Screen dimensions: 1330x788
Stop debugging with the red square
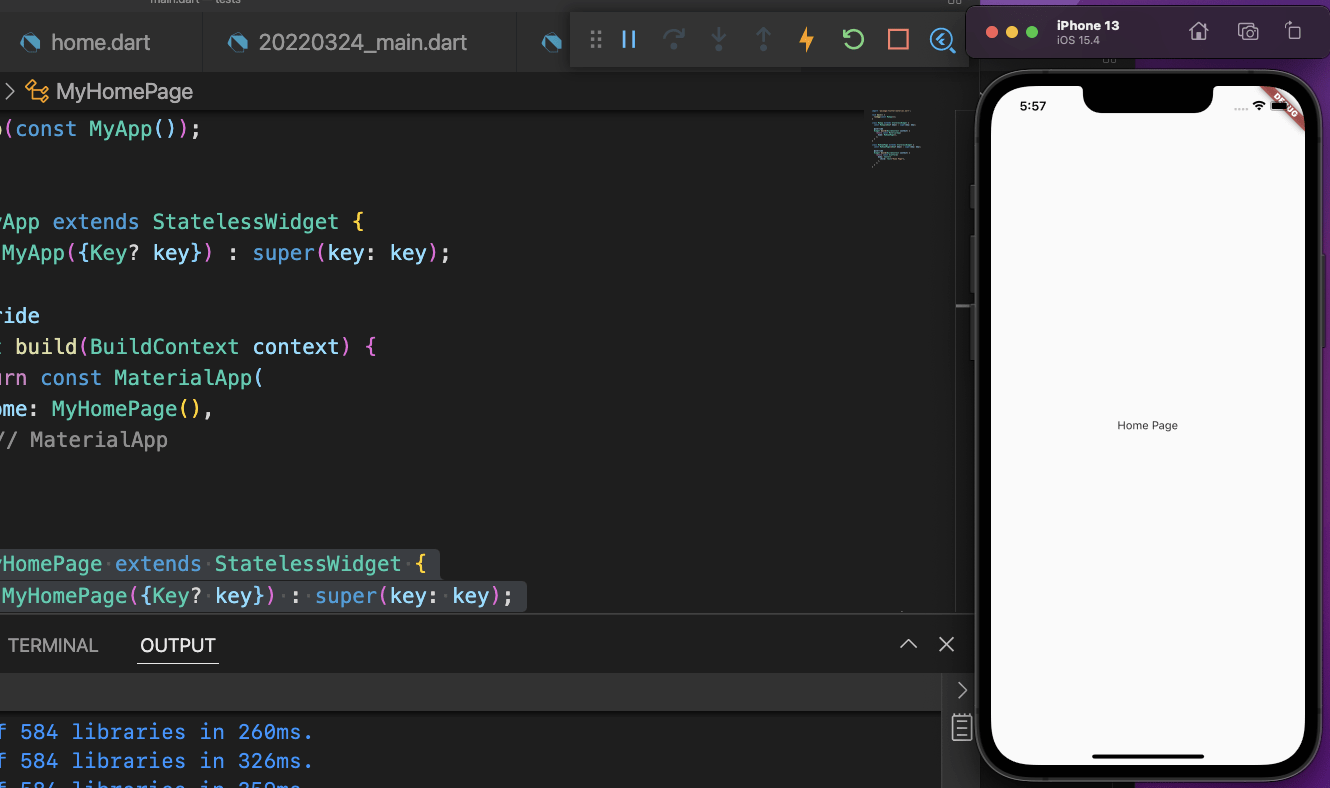click(898, 40)
